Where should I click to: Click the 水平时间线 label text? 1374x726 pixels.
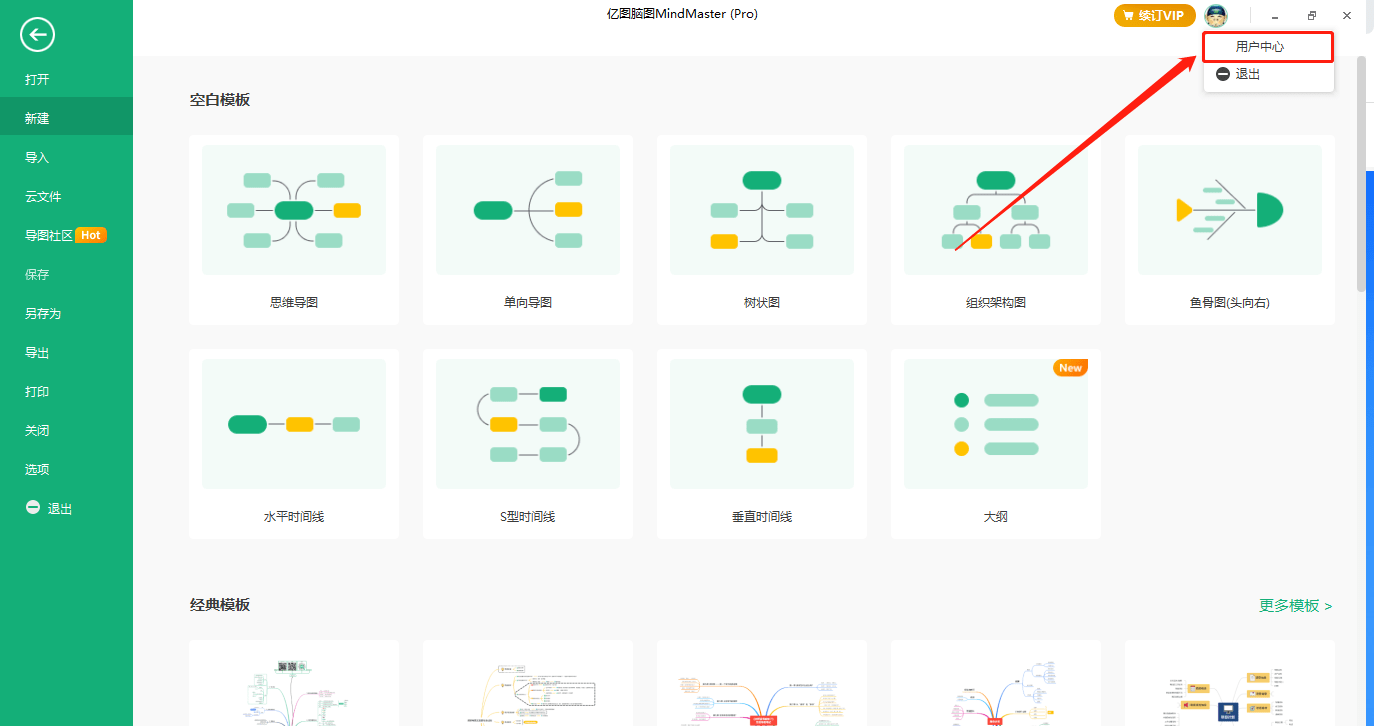coord(294,516)
